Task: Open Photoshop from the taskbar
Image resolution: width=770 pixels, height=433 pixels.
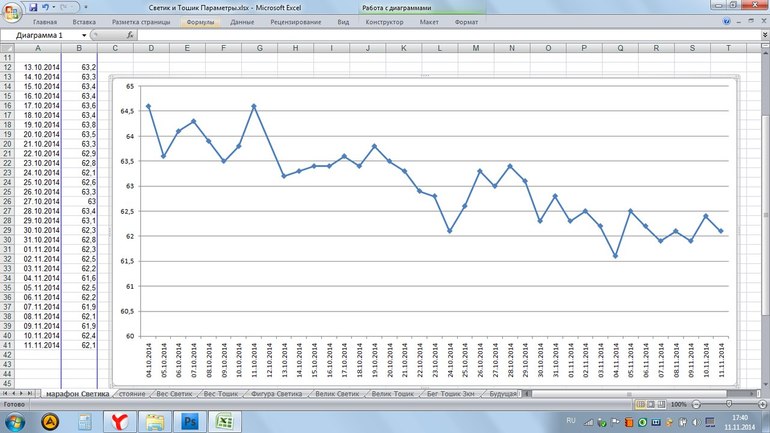Action: pos(187,422)
